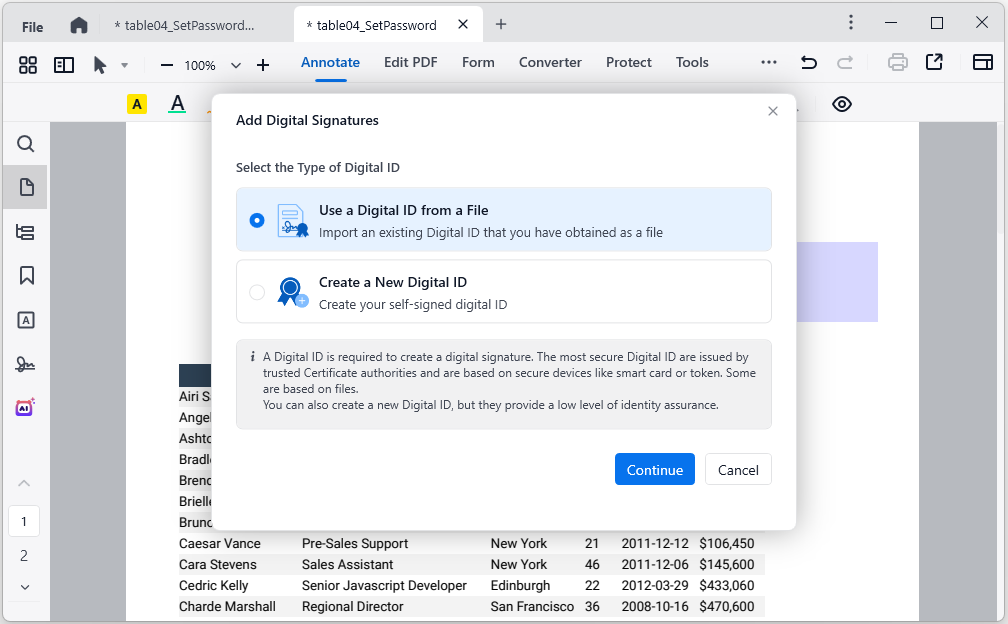Open the search panel in sidebar
This screenshot has height=624, width=1008.
[26, 144]
